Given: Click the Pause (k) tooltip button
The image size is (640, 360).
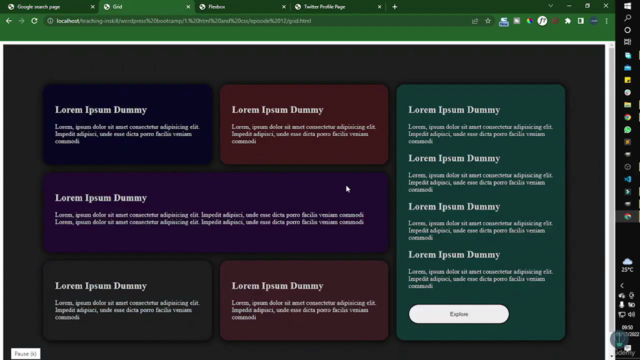Looking at the screenshot, I should [x=26, y=353].
